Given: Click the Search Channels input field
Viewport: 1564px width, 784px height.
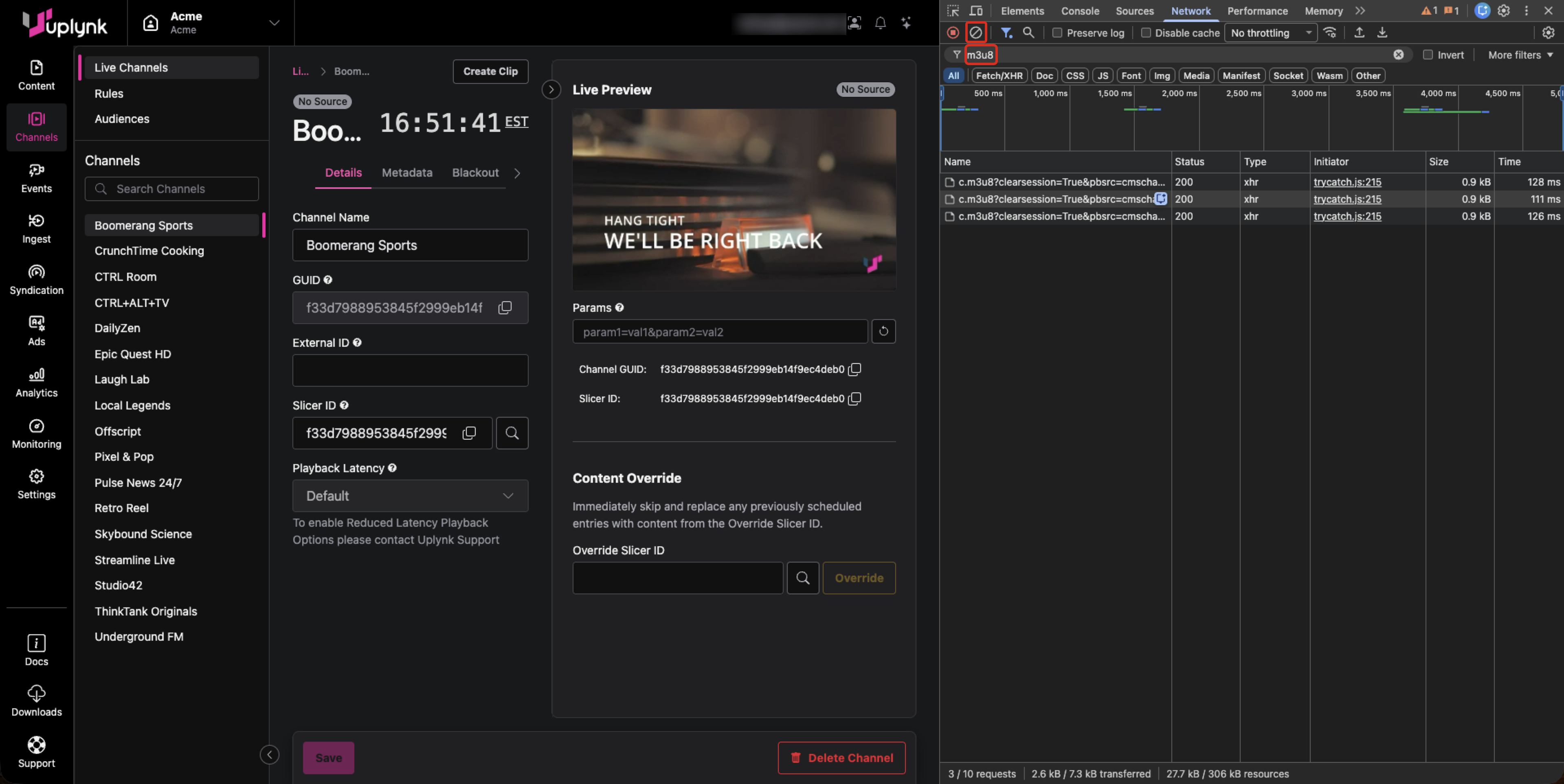Looking at the screenshot, I should (172, 189).
